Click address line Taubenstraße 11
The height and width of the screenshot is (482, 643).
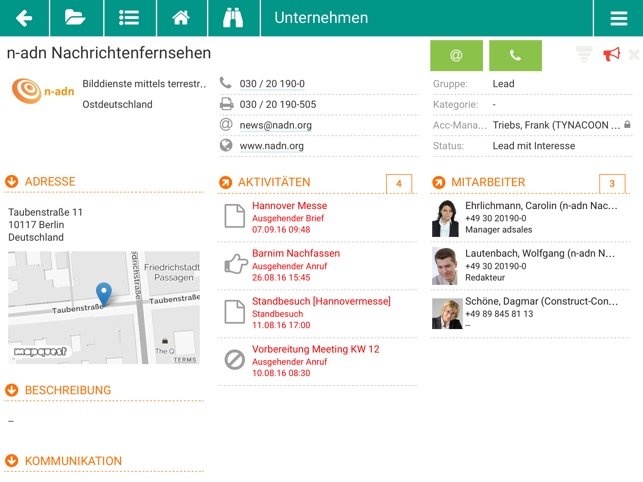coord(46,212)
